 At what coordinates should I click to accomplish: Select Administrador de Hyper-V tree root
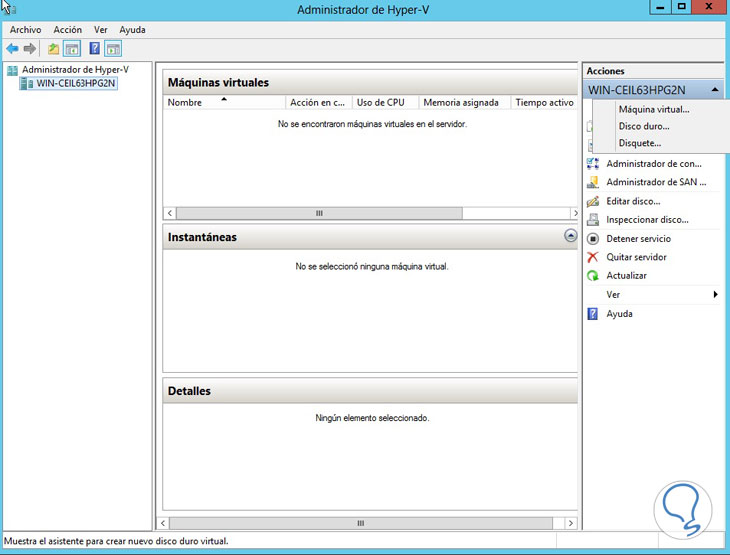(x=75, y=70)
